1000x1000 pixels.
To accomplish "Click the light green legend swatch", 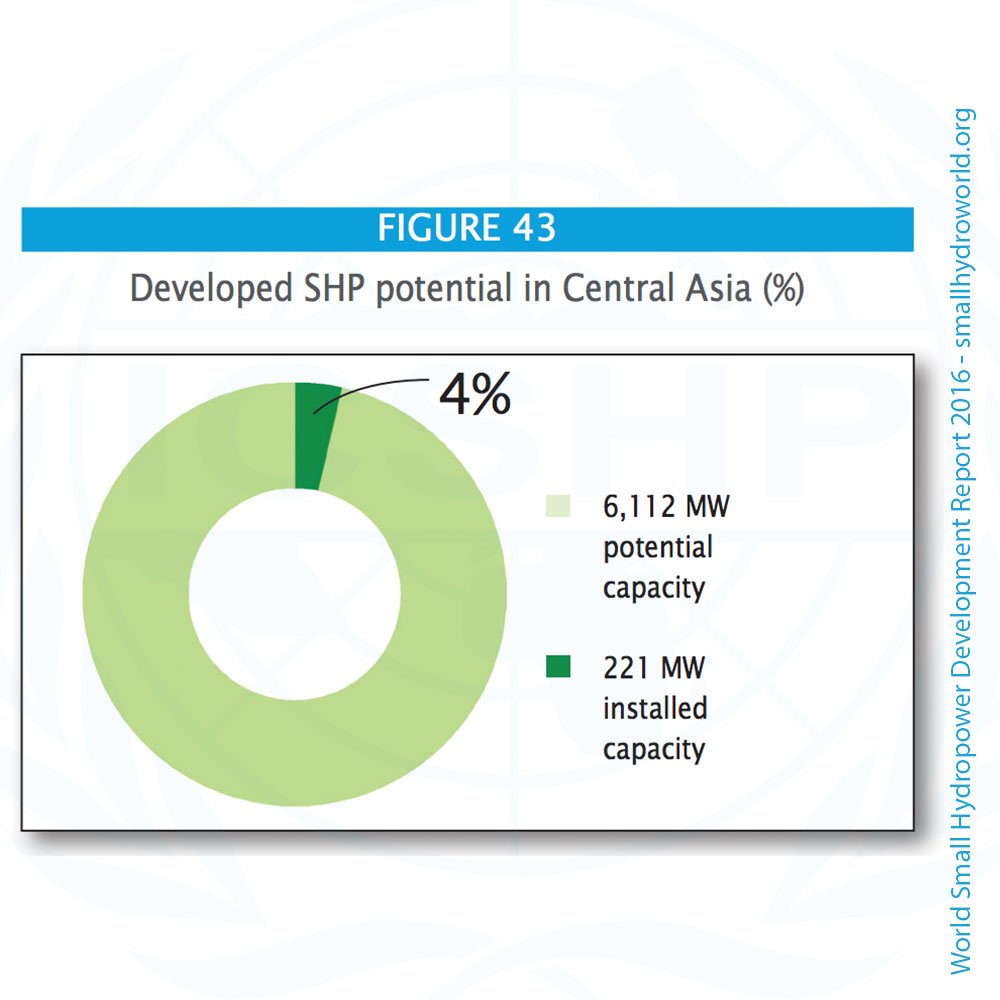I will 558,505.
